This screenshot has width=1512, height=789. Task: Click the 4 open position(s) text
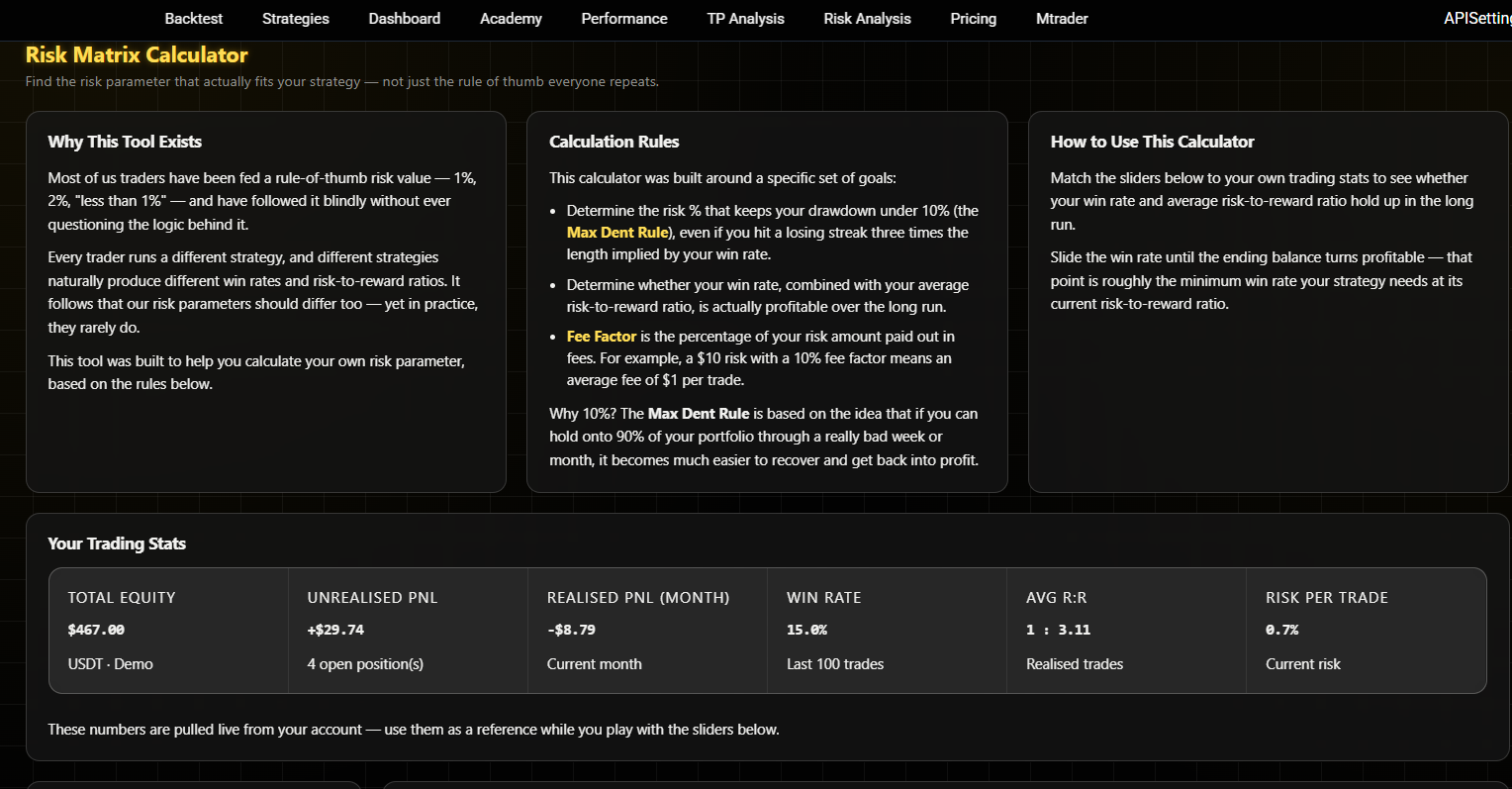tap(365, 664)
